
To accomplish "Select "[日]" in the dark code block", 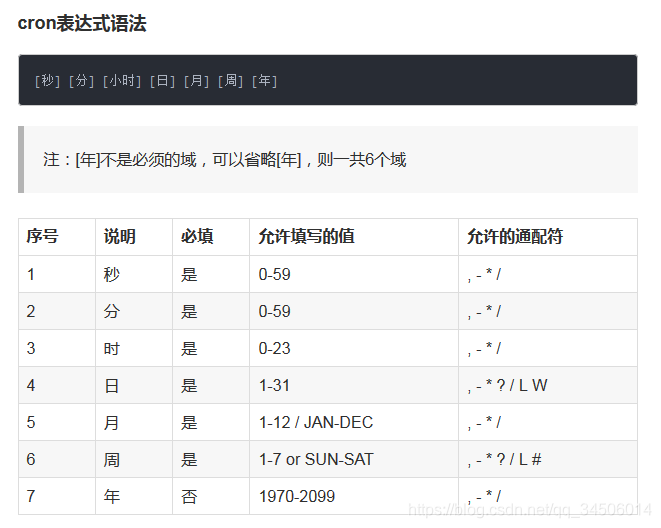I will coord(162,80).
